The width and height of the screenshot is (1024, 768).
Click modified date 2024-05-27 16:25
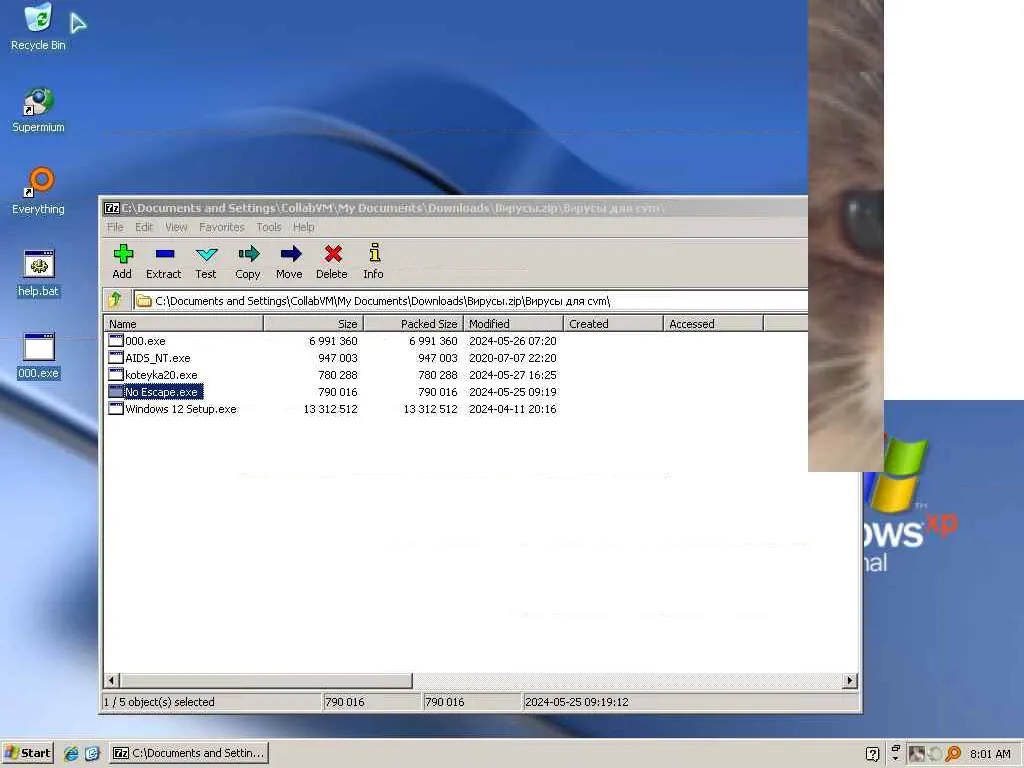[513, 375]
